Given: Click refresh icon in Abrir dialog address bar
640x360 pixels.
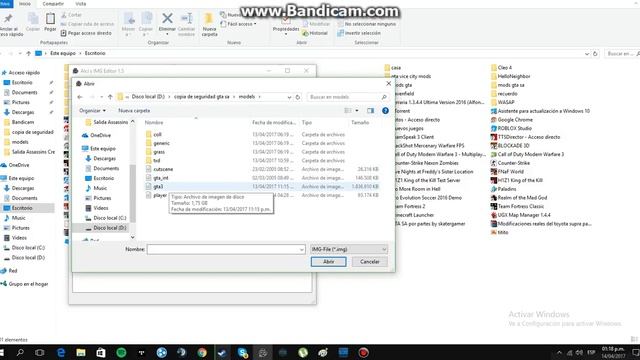Looking at the screenshot, I should tap(298, 97).
